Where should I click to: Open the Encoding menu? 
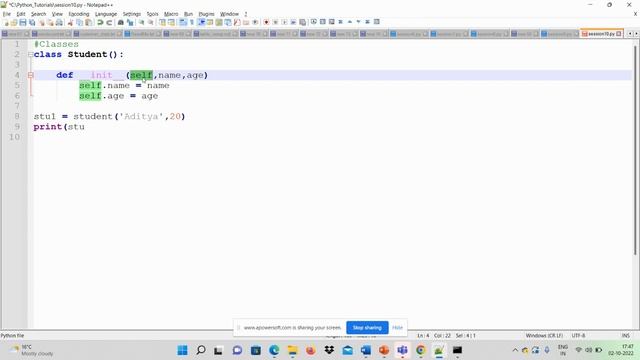click(79, 14)
